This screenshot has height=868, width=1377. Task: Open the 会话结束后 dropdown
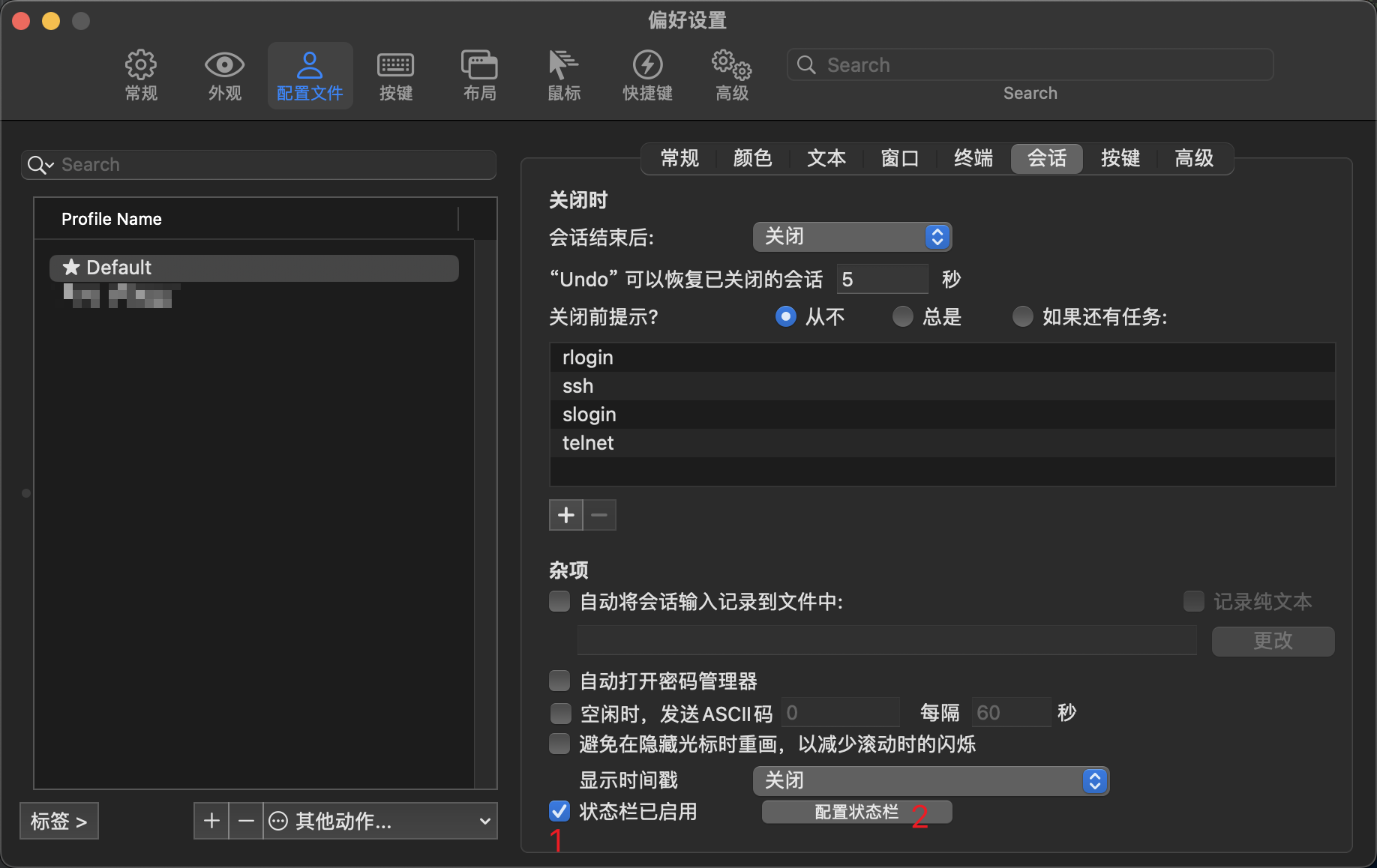[852, 237]
